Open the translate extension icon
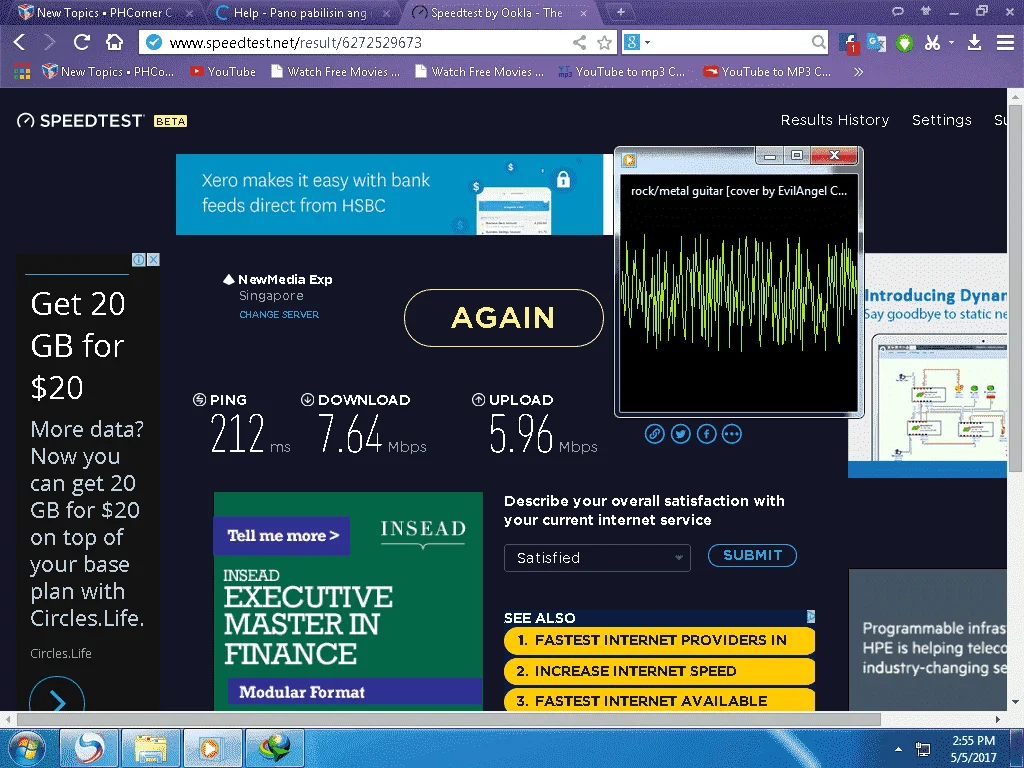The height and width of the screenshot is (768, 1024). pyautogui.click(x=876, y=43)
